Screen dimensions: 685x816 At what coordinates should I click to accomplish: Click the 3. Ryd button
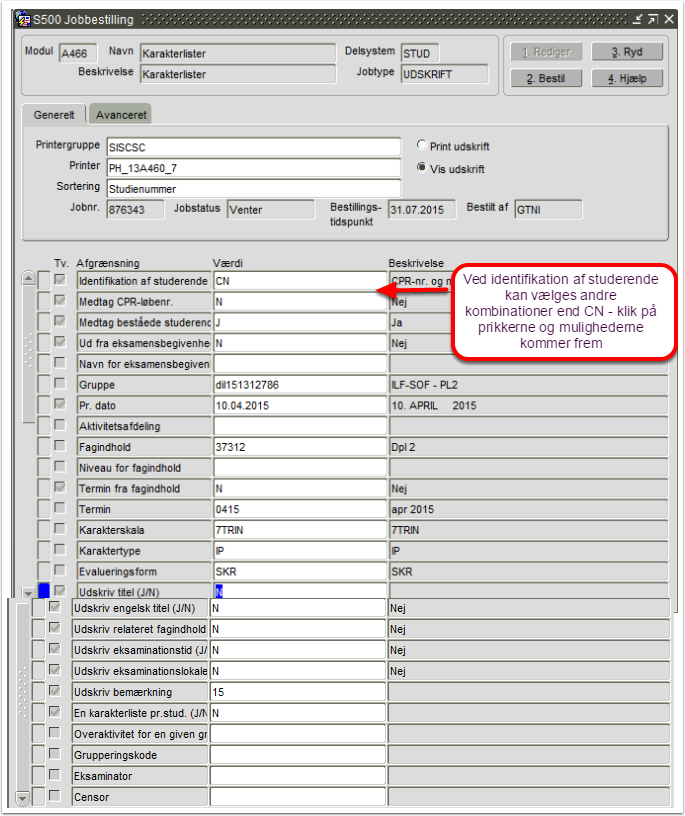coord(627,52)
